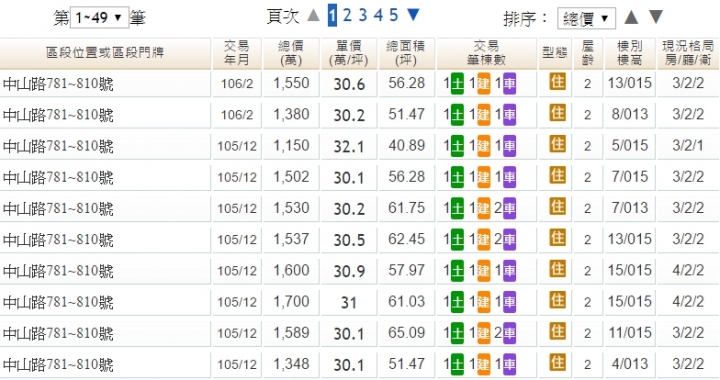Click green 土 icon in the 1,380 row
This screenshot has height=380, width=720.
click(x=457, y=115)
